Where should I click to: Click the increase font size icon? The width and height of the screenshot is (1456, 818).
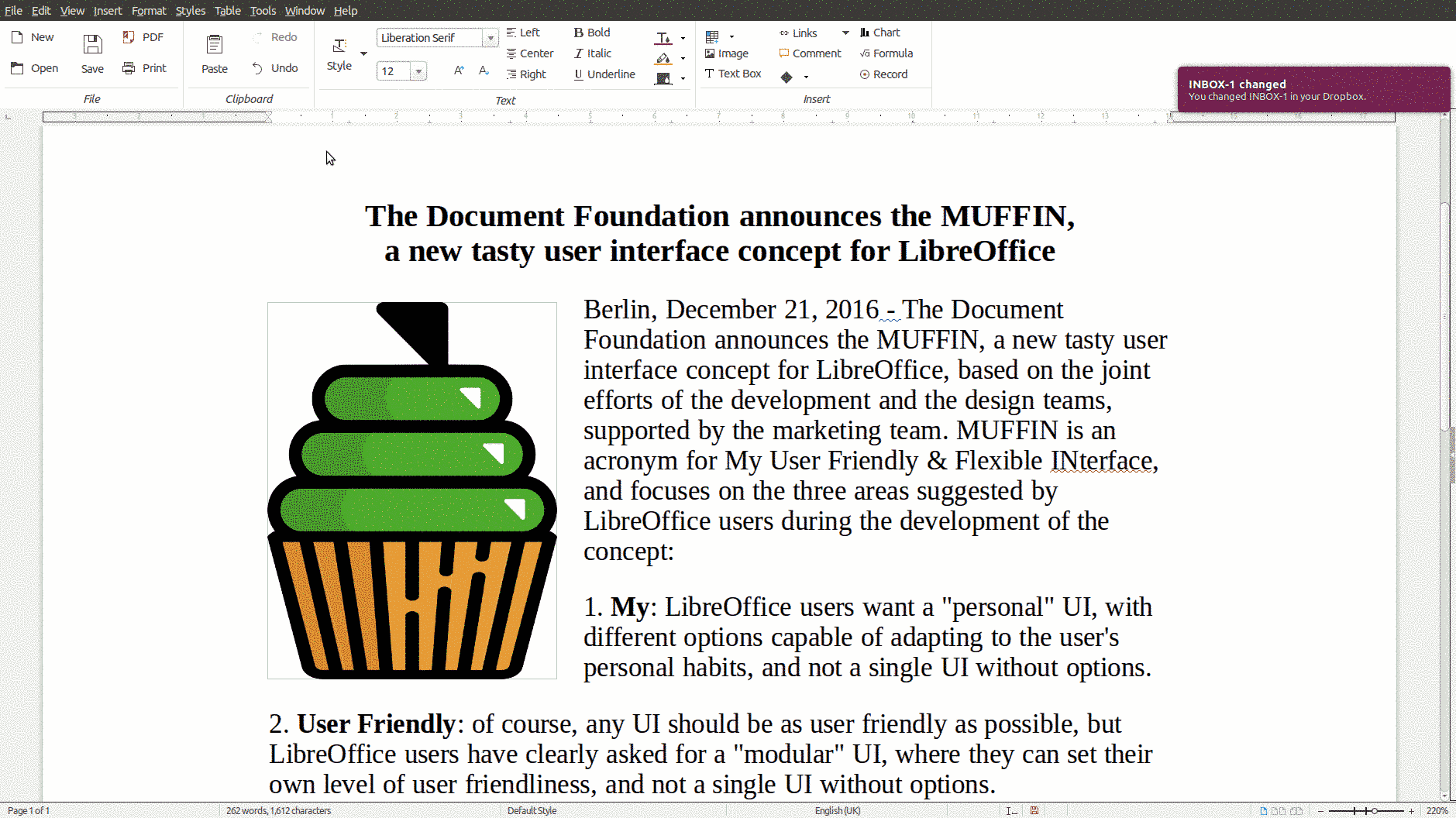459,70
